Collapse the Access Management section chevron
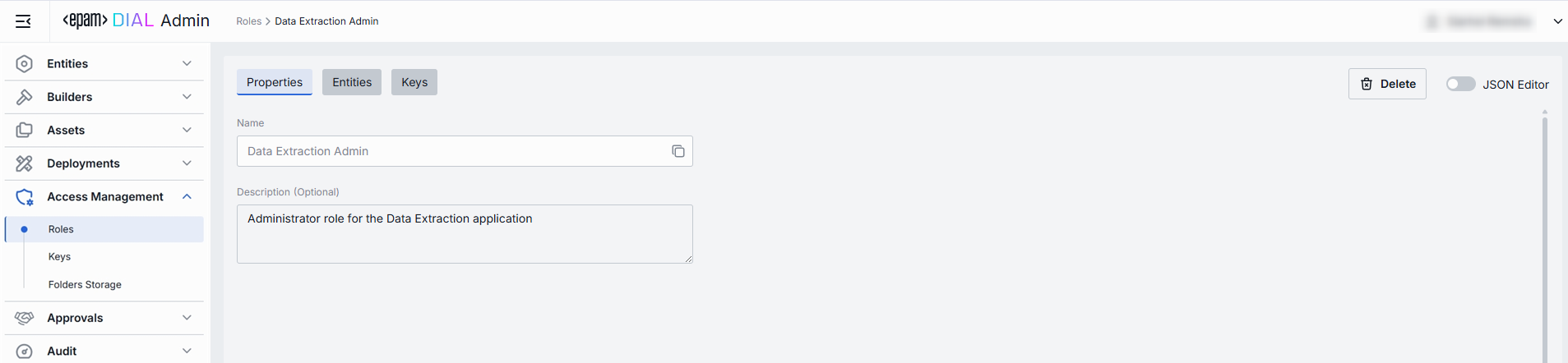This screenshot has width=1568, height=363. [187, 197]
